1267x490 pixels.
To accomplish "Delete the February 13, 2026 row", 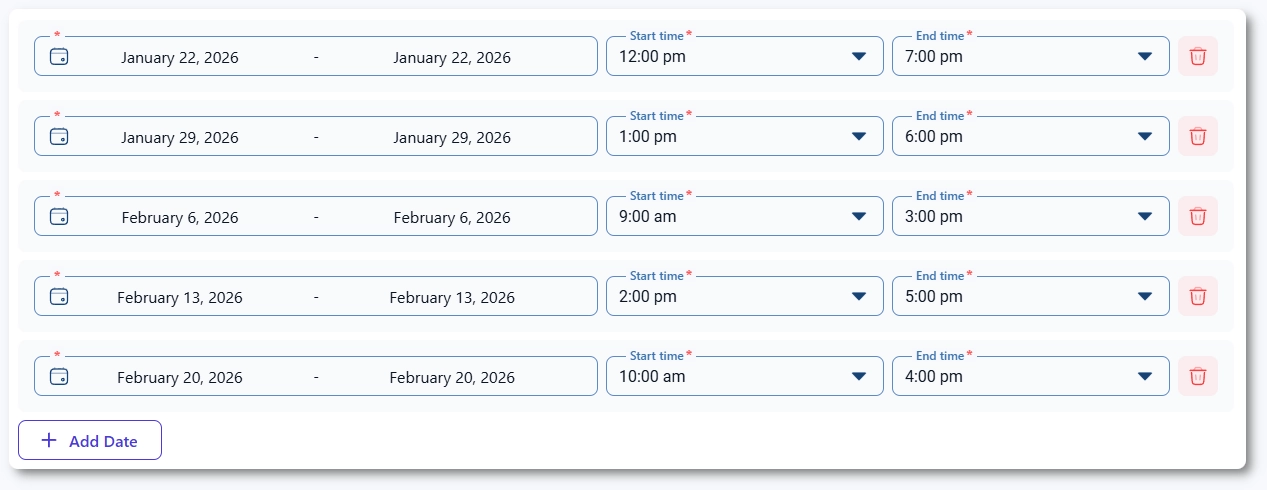I will [1197, 297].
